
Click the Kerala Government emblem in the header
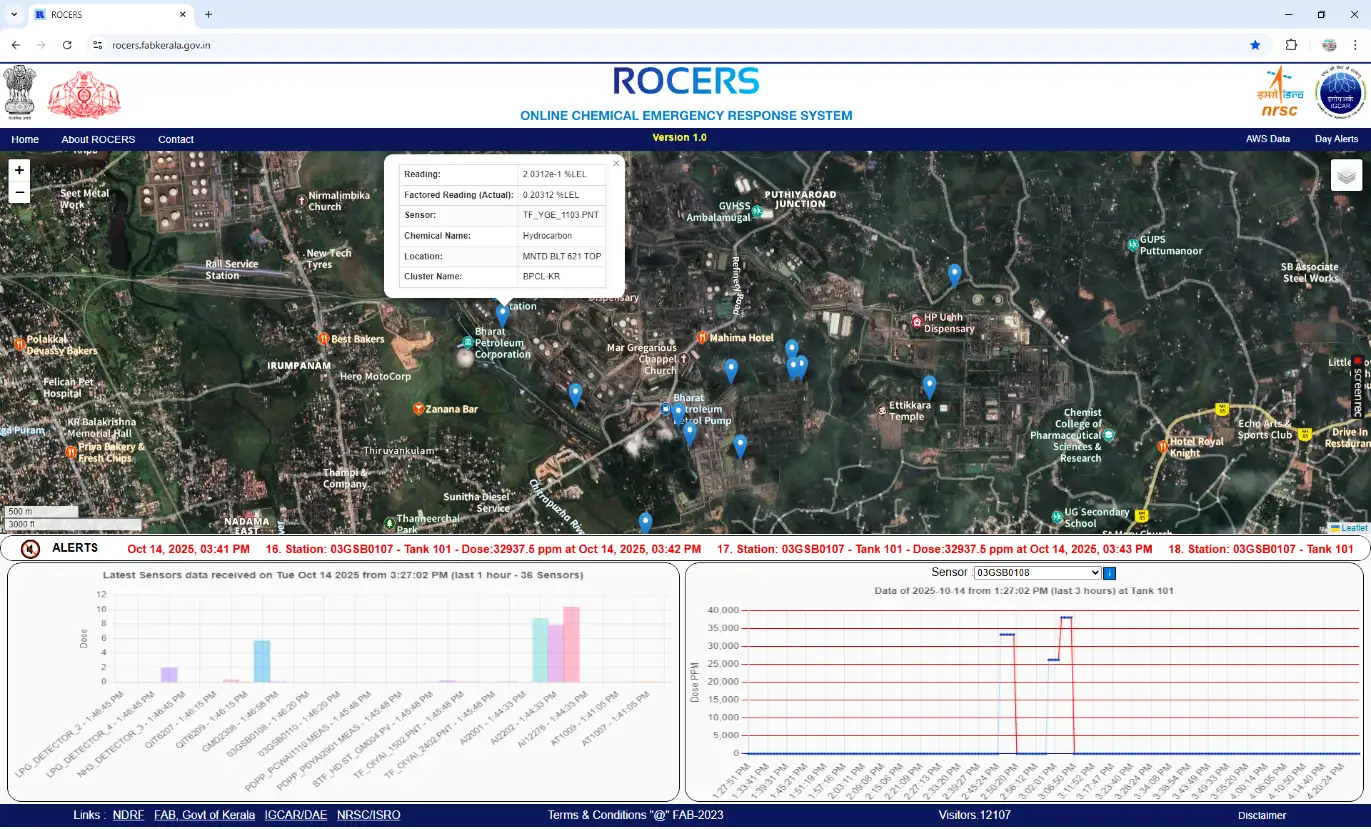coord(85,91)
